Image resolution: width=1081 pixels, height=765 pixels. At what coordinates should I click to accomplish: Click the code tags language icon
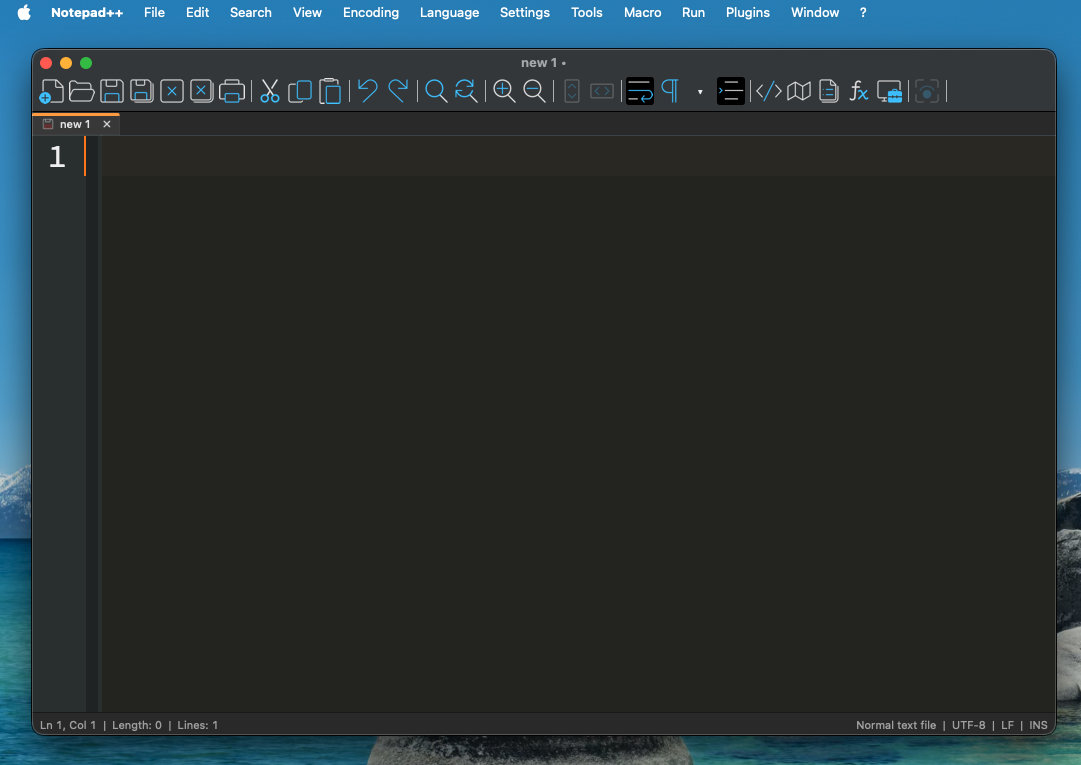coord(769,91)
